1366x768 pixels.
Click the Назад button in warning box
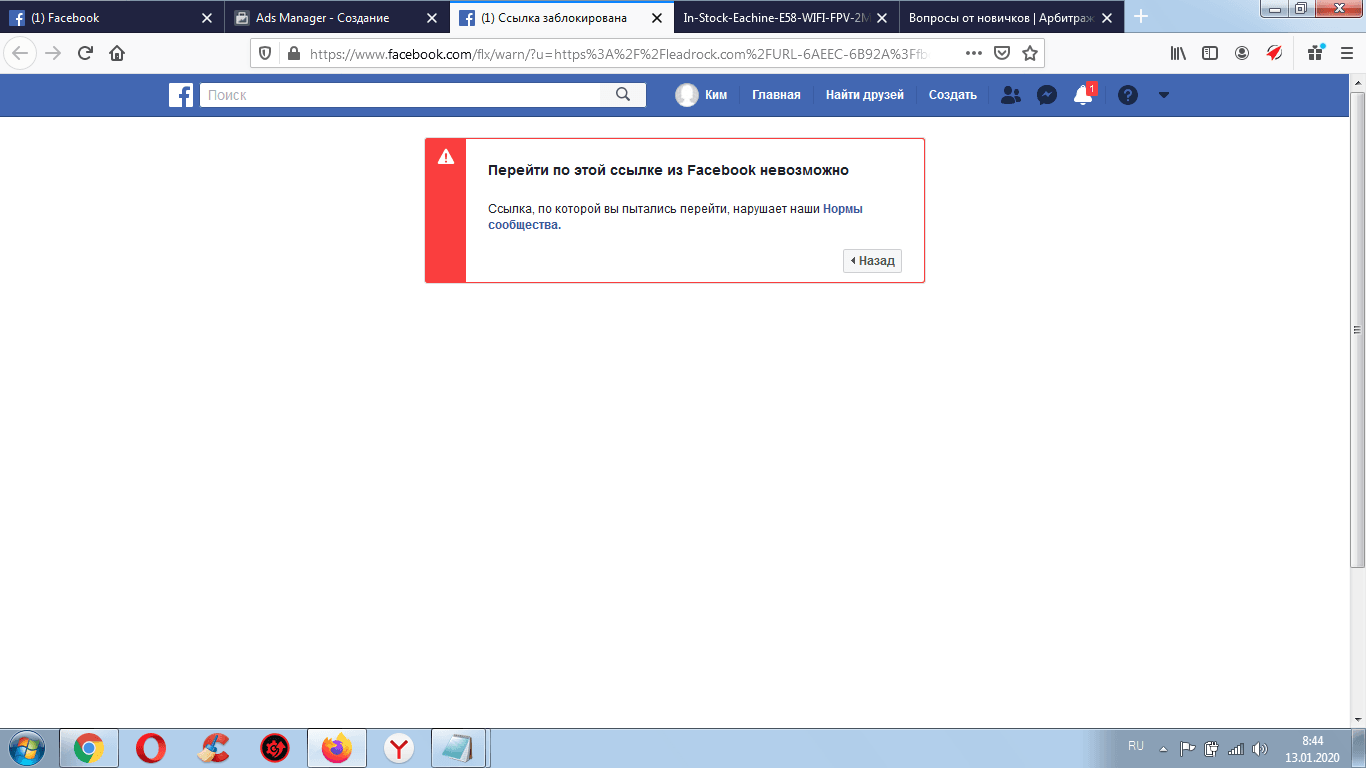pos(872,260)
